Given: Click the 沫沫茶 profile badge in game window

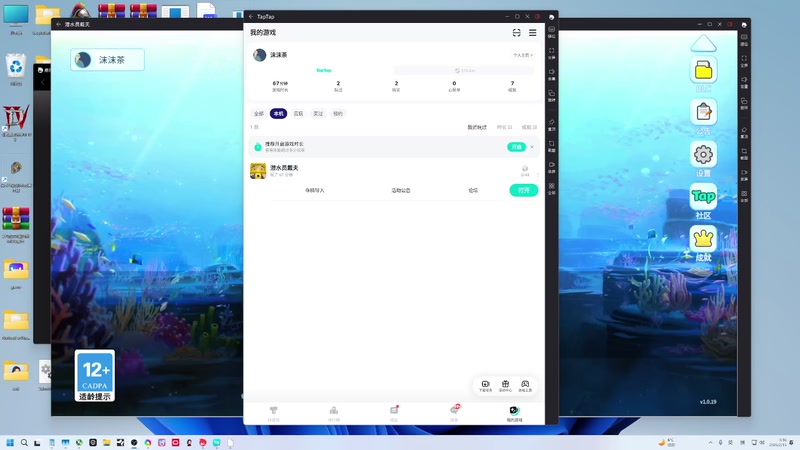Looking at the screenshot, I should point(108,60).
